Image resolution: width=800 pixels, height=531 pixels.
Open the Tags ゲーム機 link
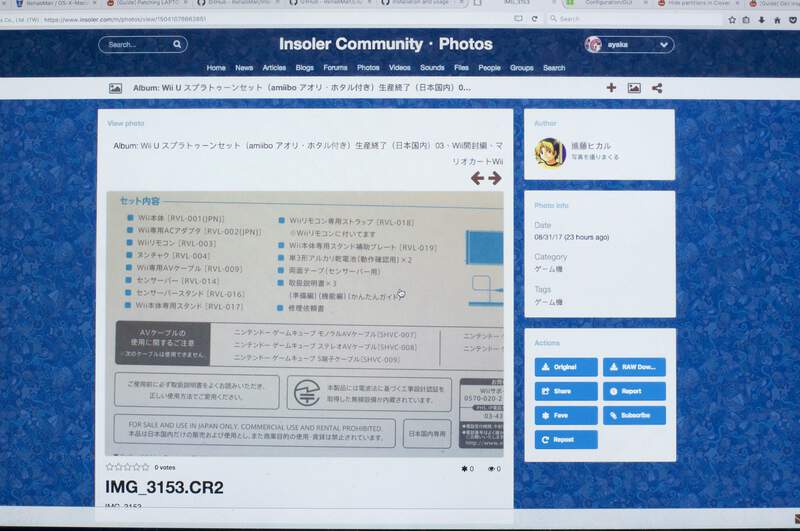pyautogui.click(x=548, y=302)
